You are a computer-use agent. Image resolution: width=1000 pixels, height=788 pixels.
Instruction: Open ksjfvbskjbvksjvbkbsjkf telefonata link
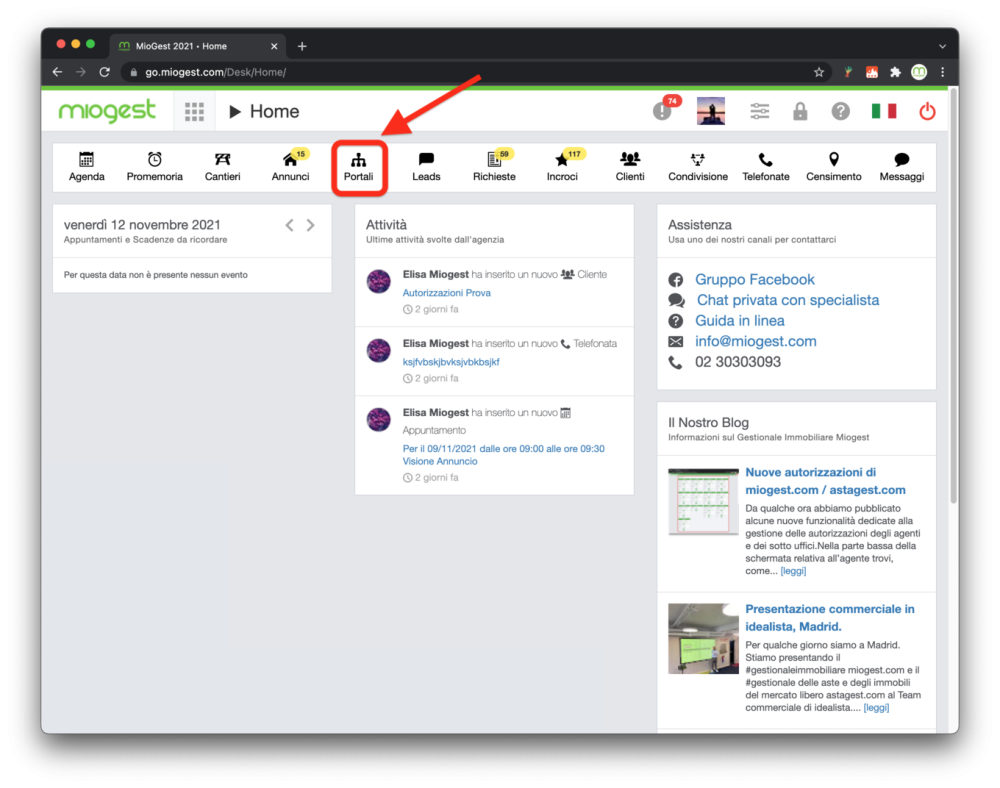tap(451, 361)
